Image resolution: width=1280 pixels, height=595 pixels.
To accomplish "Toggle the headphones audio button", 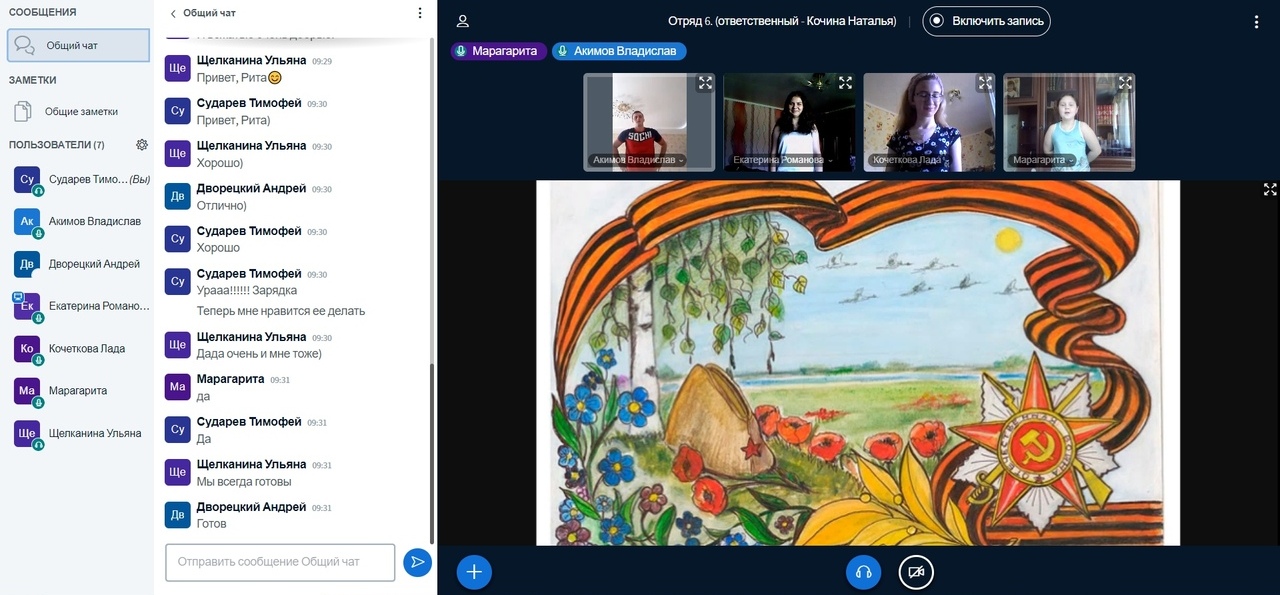I will [x=864, y=572].
